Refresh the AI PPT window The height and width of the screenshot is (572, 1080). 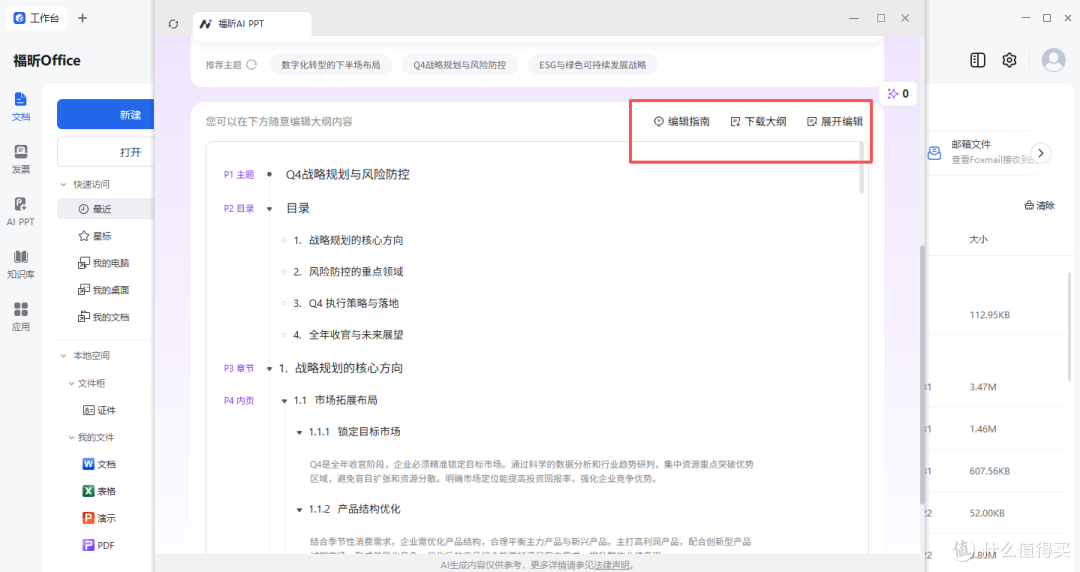point(174,24)
